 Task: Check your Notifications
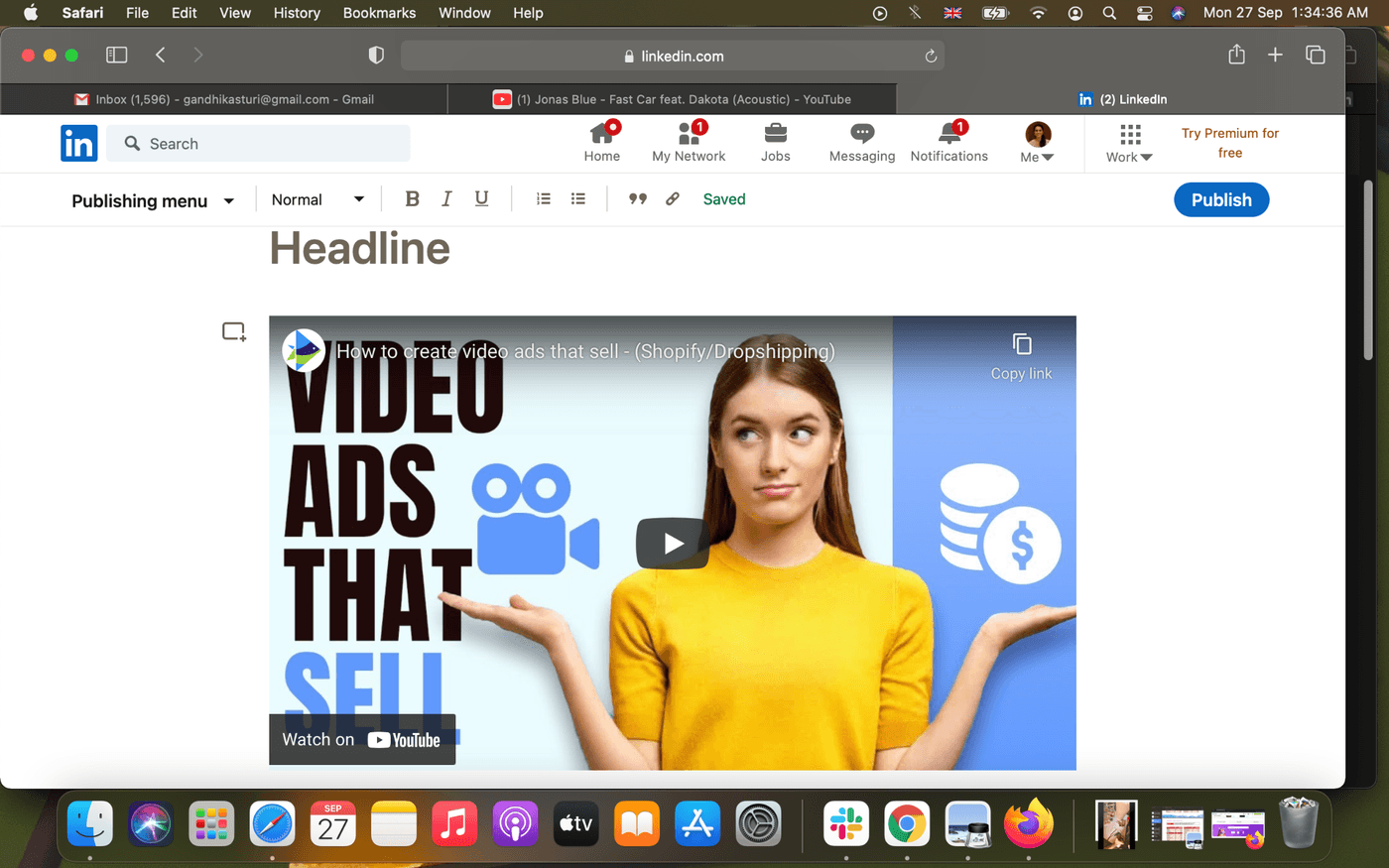coord(948,143)
